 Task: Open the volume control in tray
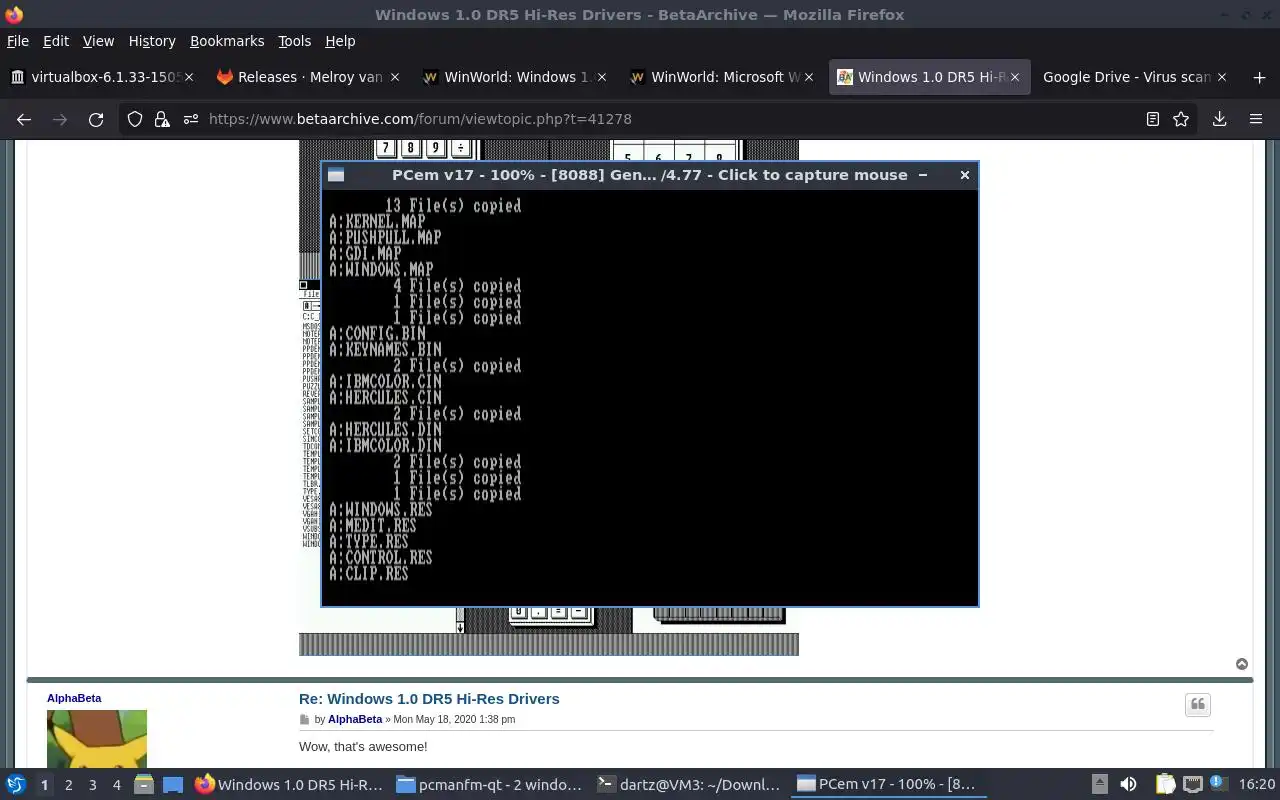[1128, 785]
